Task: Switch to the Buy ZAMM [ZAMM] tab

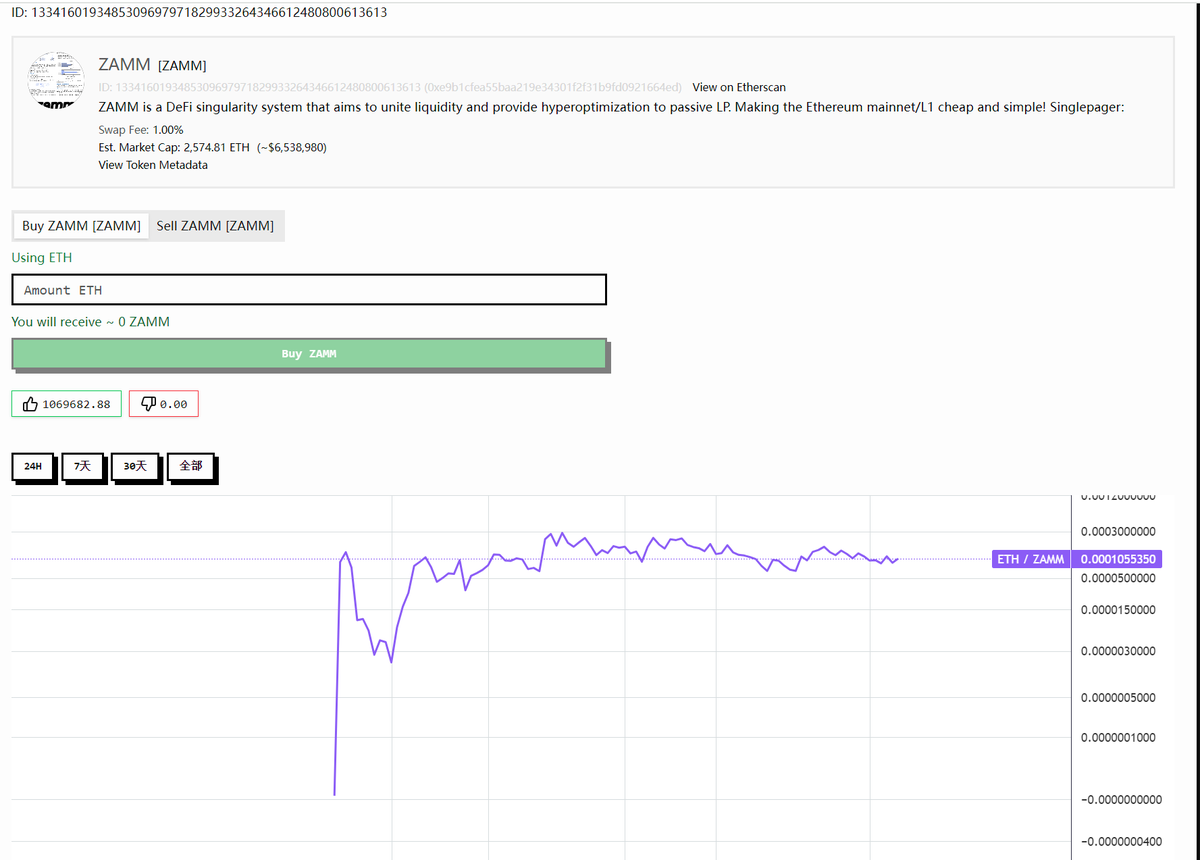Action: click(x=81, y=226)
